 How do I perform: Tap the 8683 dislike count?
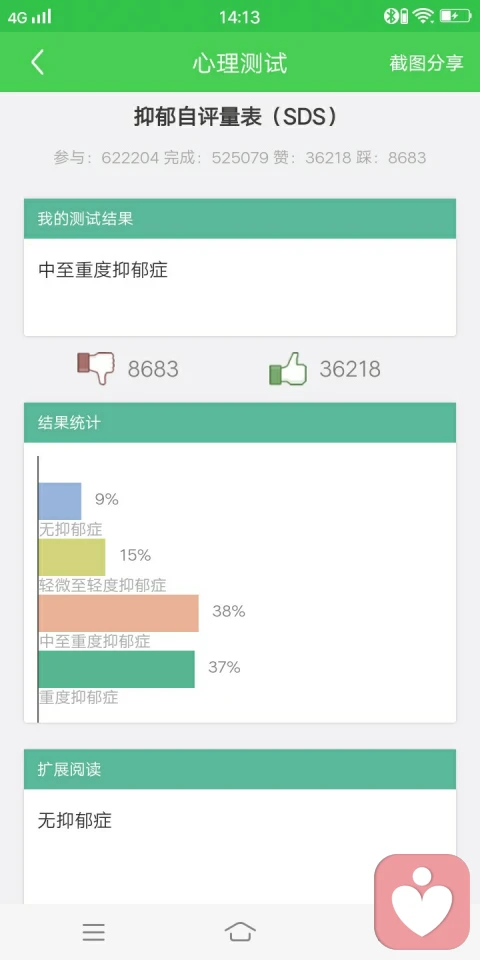click(x=153, y=369)
